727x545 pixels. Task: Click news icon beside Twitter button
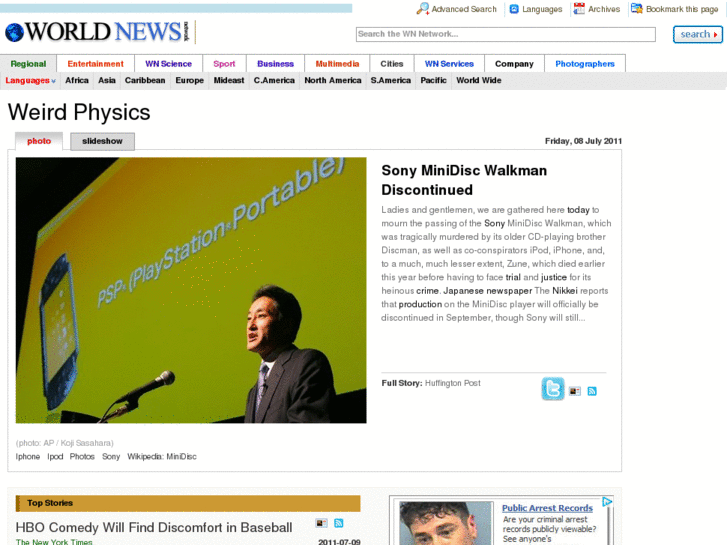575,391
